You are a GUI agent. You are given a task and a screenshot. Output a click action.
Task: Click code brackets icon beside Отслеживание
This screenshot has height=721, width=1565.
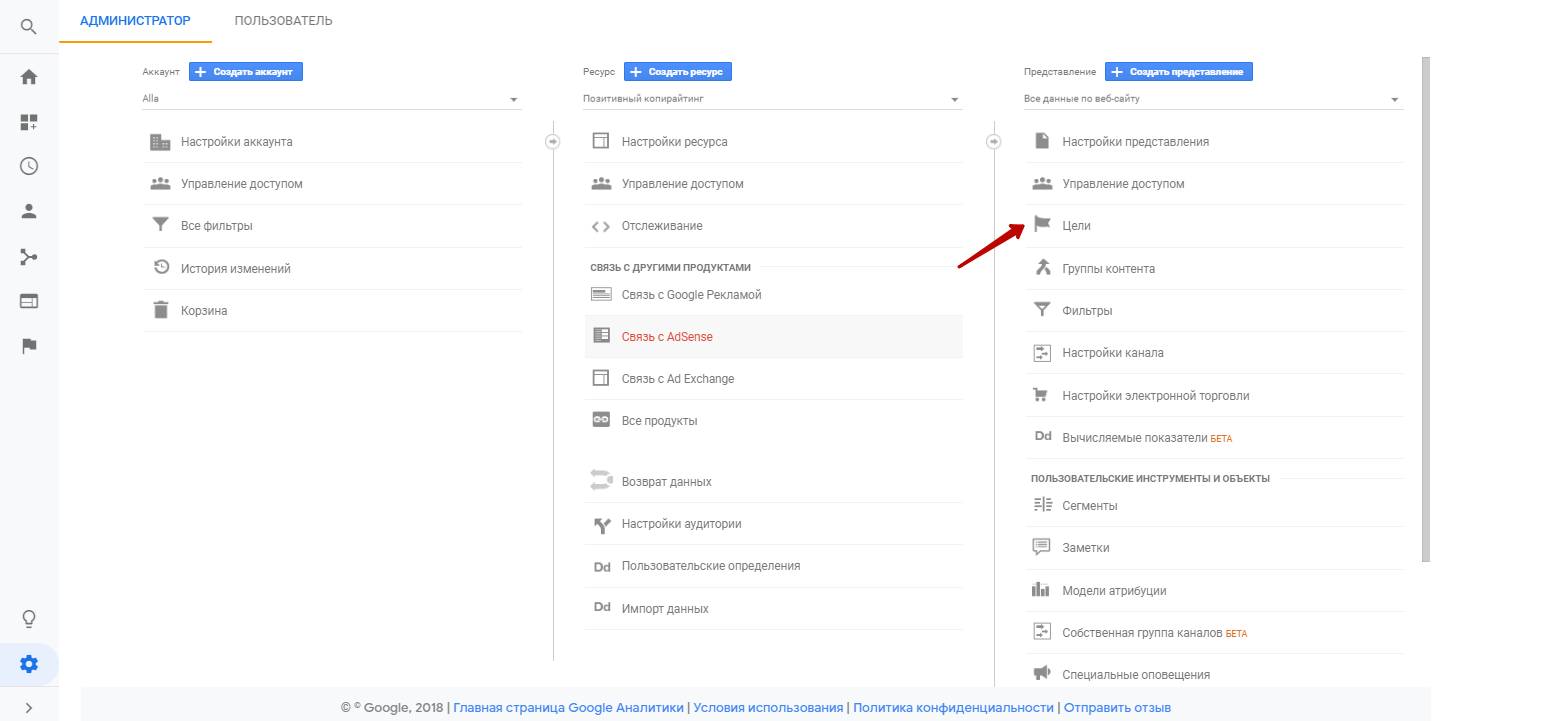[601, 226]
